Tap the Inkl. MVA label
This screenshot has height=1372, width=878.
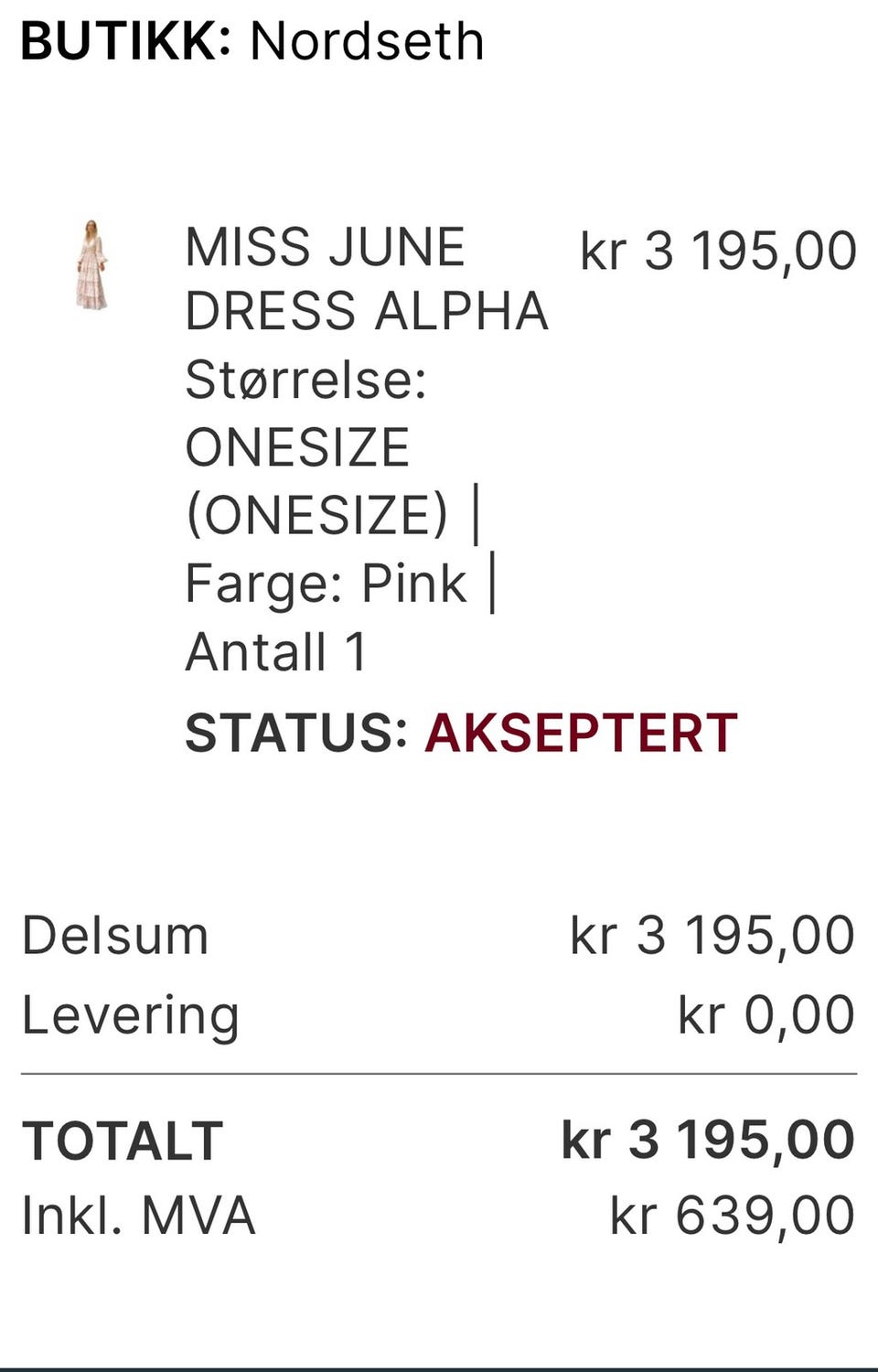[138, 1216]
